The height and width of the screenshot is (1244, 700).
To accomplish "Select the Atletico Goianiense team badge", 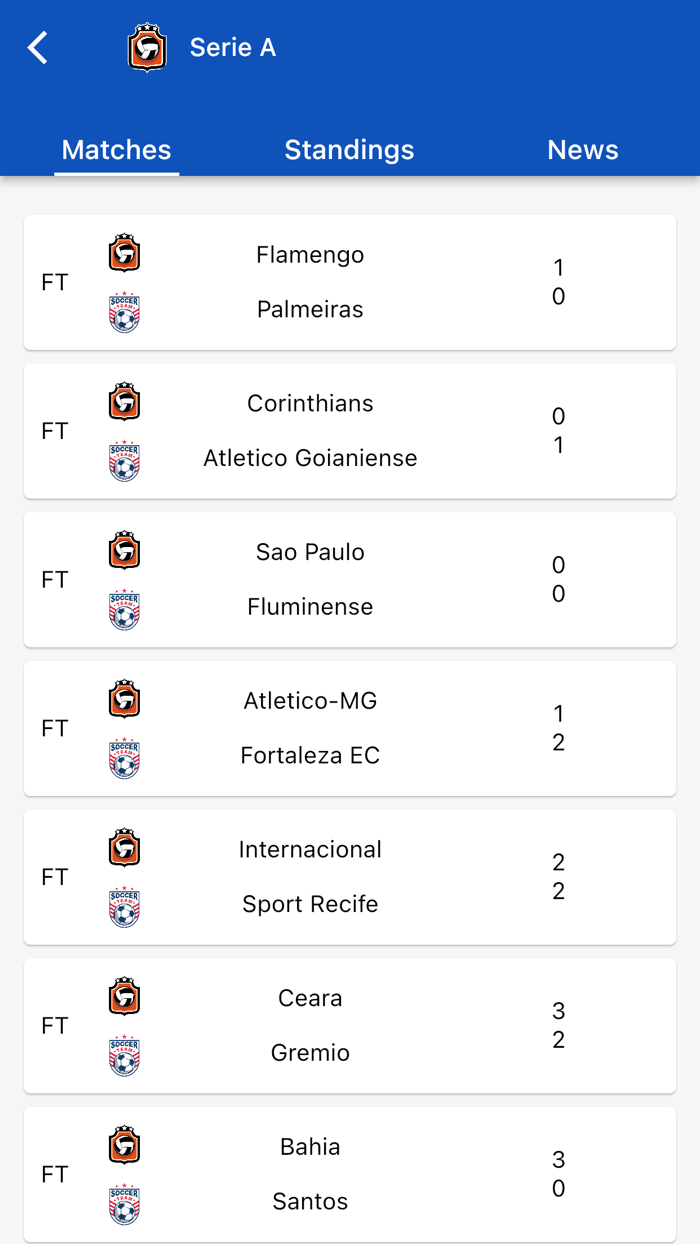I will tap(124, 458).
